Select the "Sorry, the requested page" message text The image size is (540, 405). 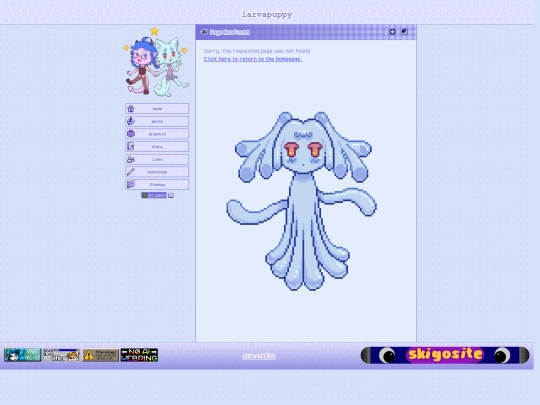(x=257, y=51)
